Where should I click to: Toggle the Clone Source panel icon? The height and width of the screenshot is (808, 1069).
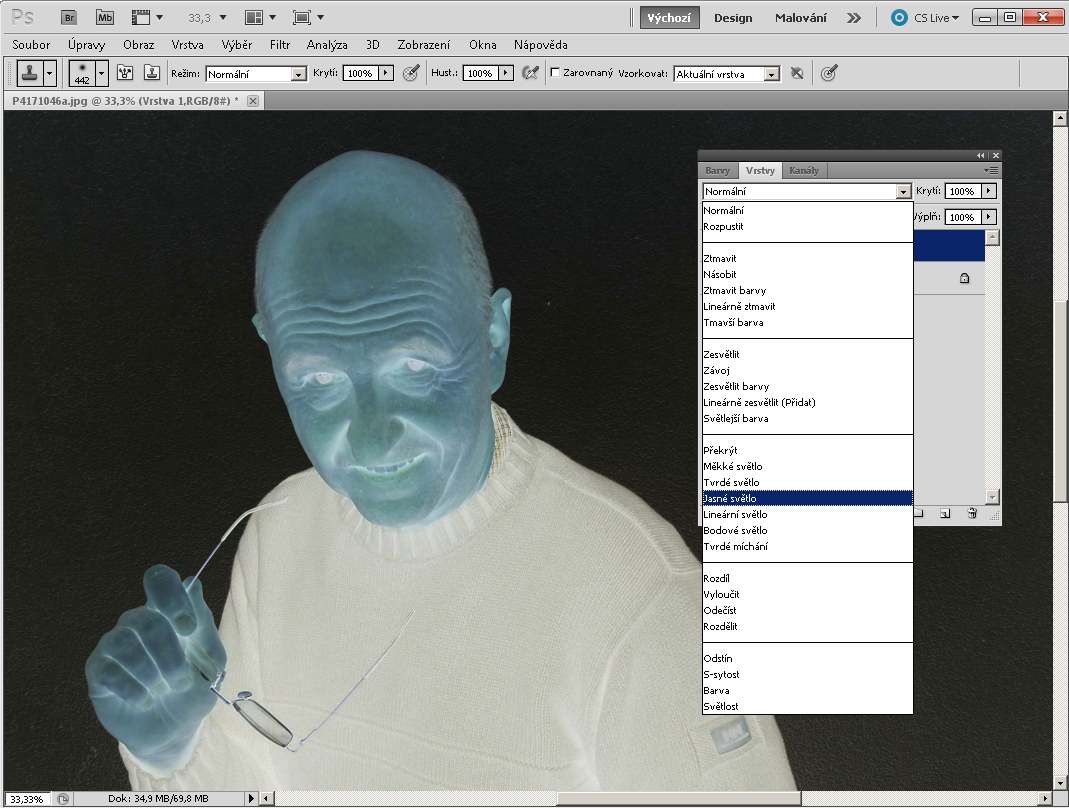[152, 73]
